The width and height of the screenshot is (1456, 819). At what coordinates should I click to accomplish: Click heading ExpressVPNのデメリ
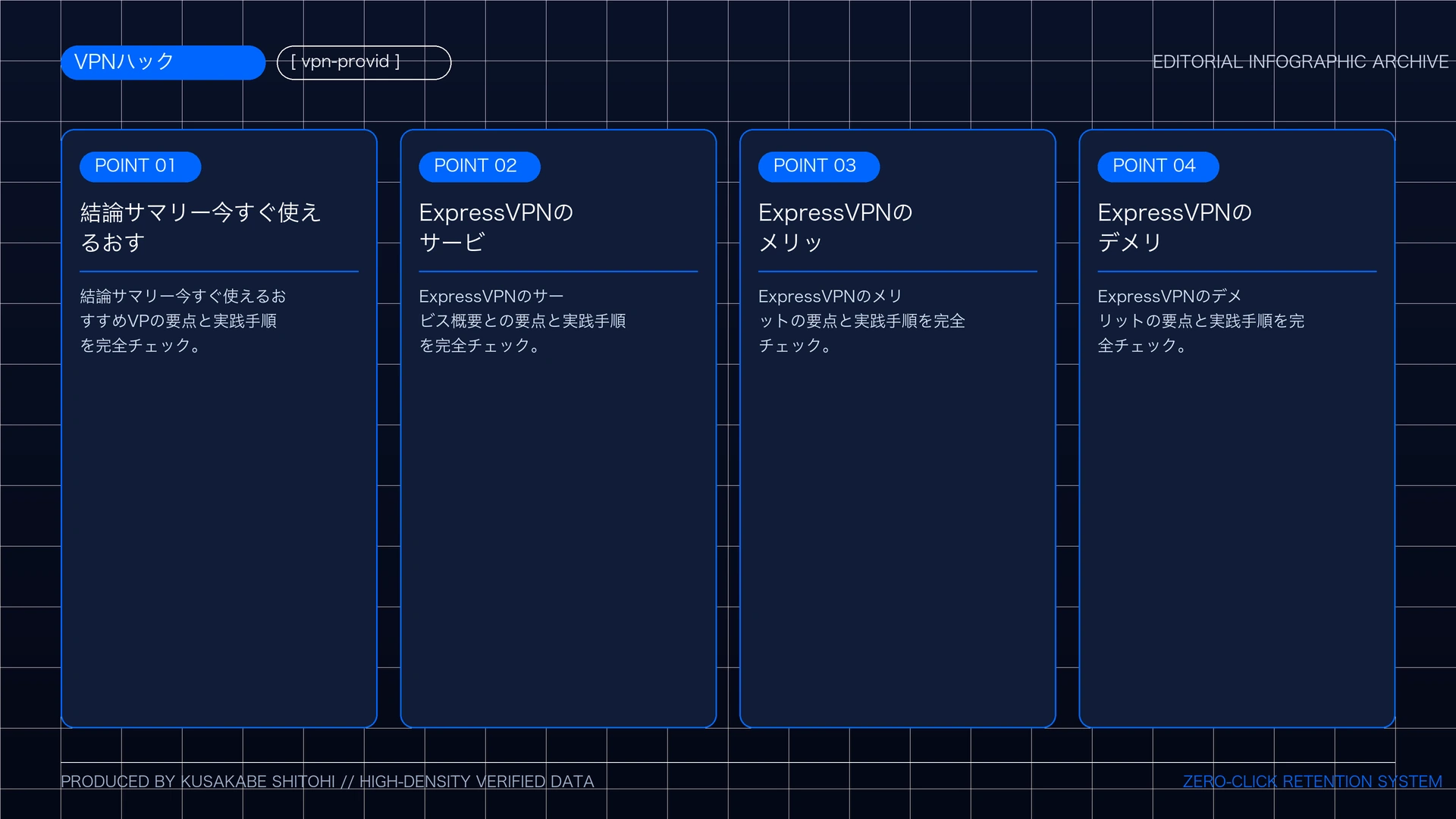point(1175,227)
